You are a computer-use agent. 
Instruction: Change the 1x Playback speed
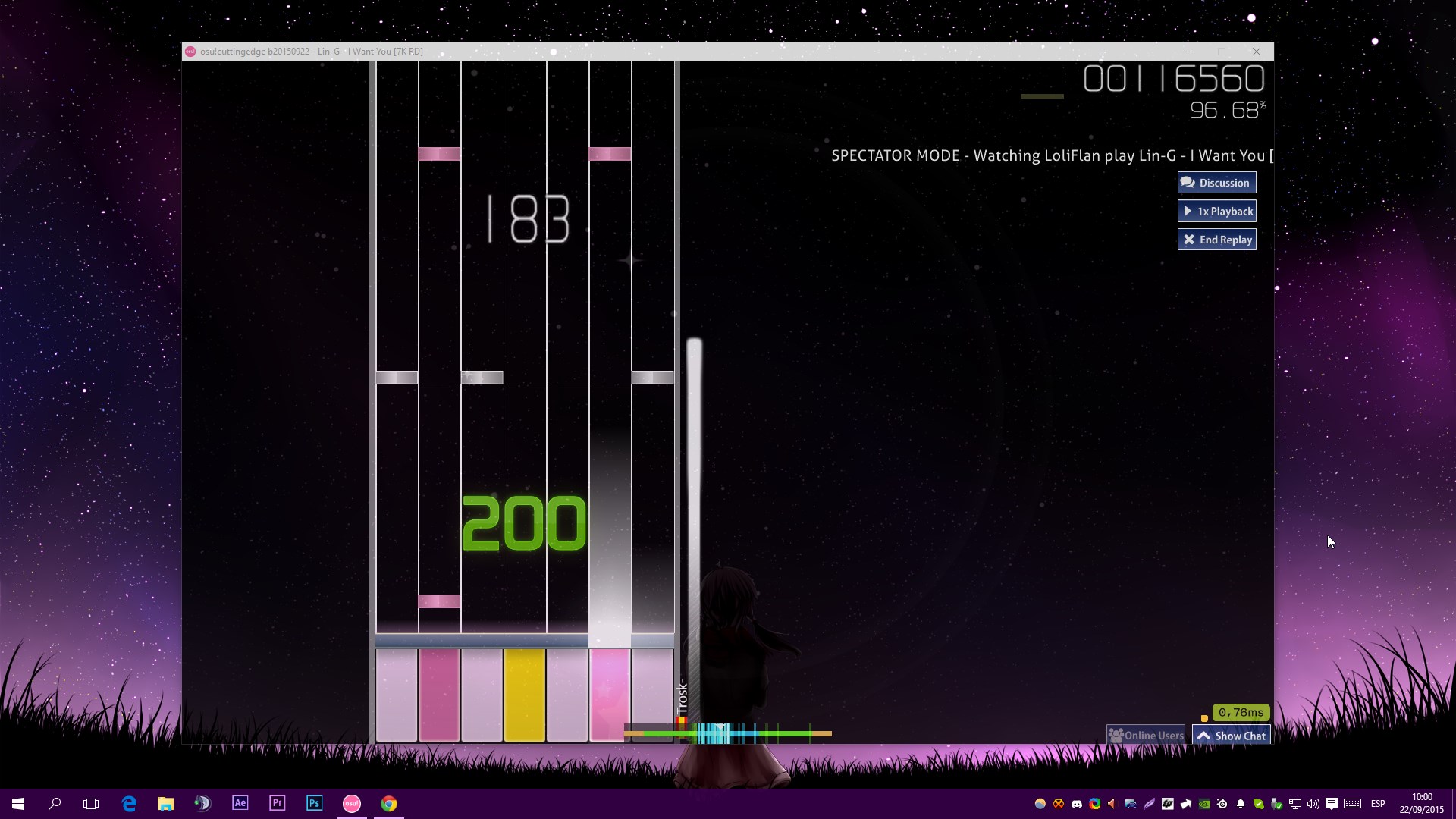[1216, 211]
